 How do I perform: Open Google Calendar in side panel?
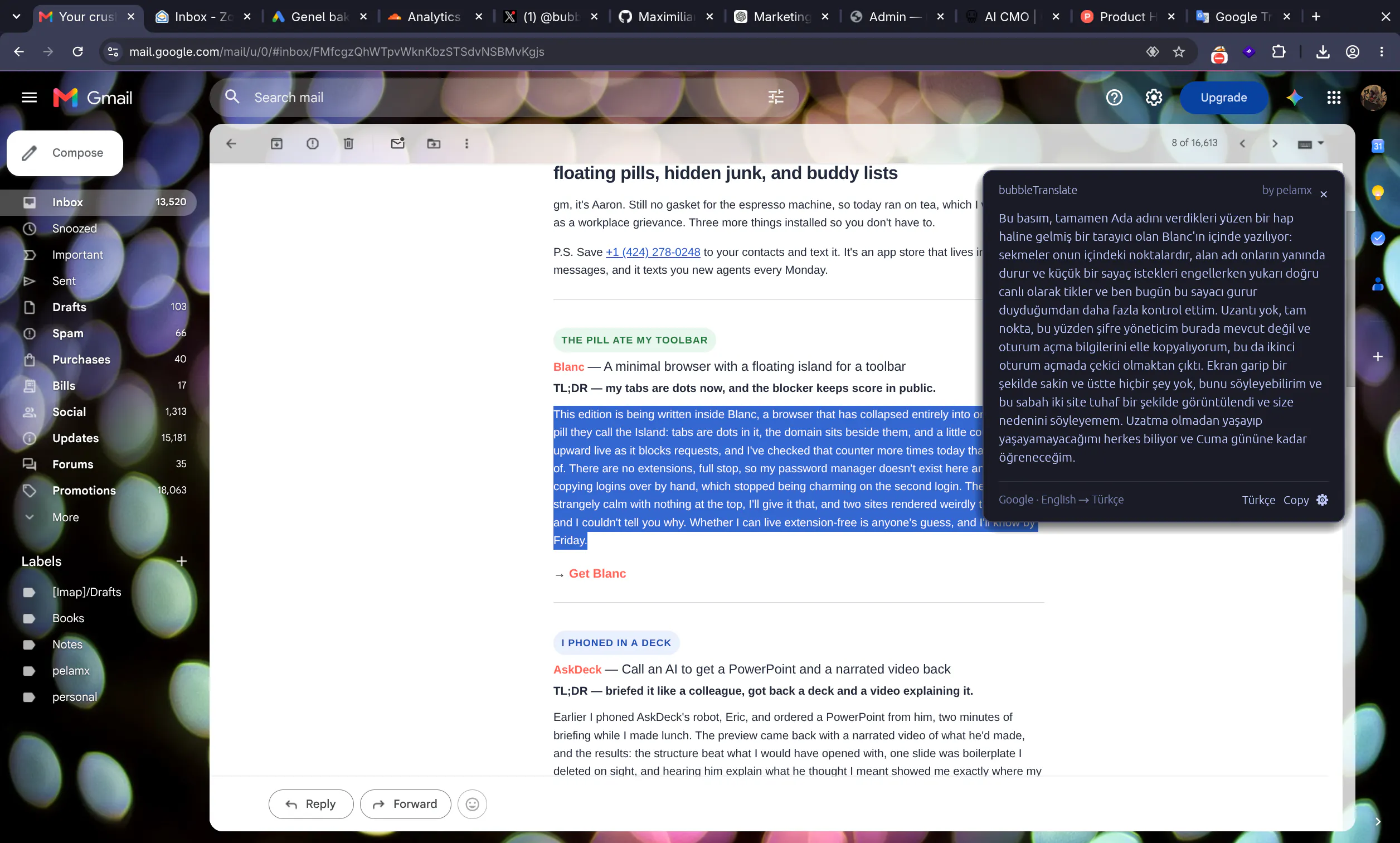(1378, 146)
